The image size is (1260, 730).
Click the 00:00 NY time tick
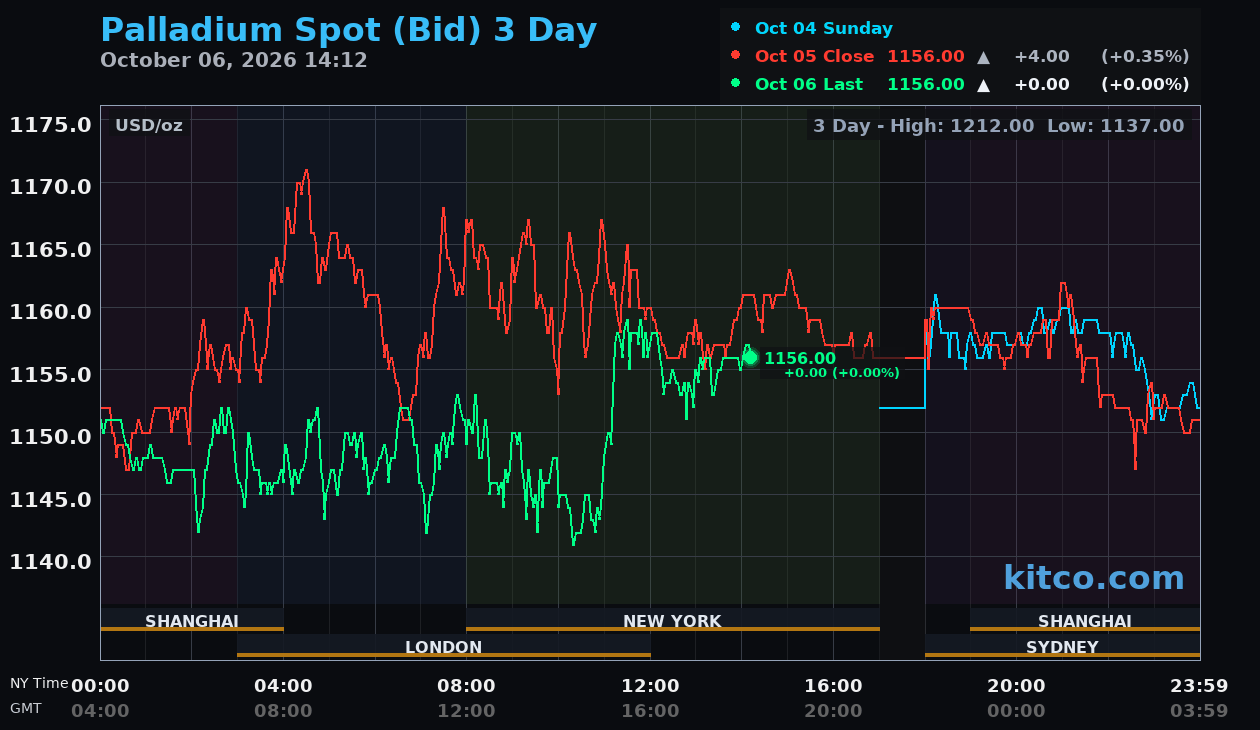(100, 686)
